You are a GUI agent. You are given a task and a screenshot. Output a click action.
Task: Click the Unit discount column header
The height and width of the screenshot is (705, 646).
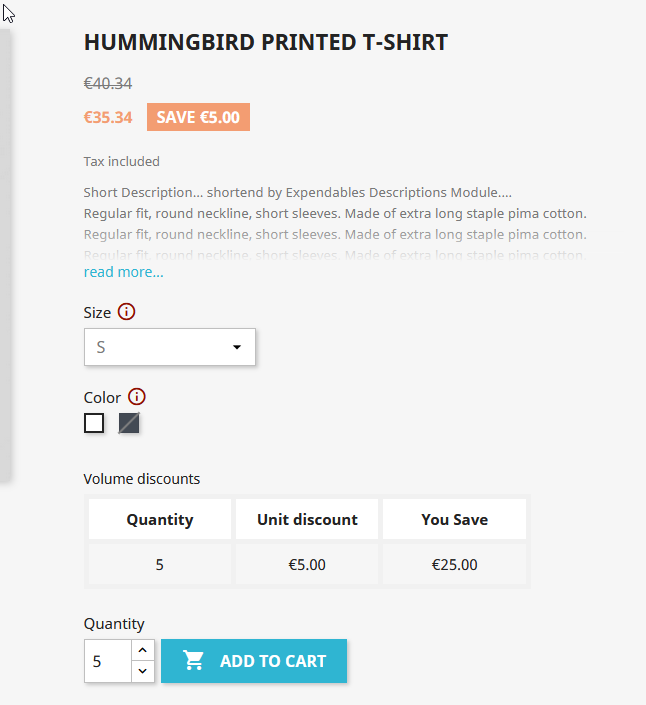coord(307,519)
